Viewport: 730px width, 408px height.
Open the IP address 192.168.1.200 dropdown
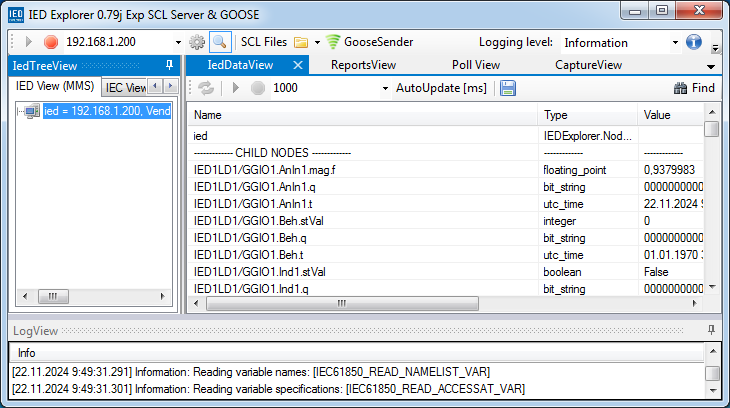coord(178,42)
